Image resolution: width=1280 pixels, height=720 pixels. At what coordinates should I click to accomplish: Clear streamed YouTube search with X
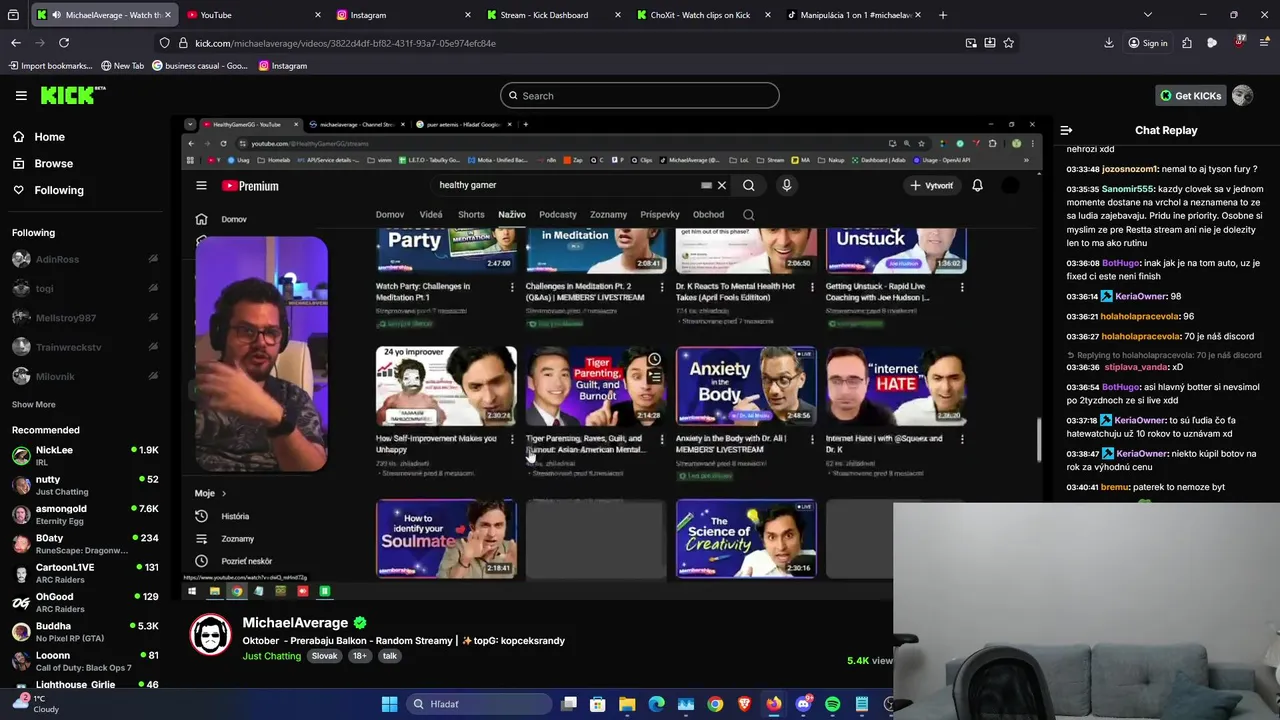(x=721, y=185)
